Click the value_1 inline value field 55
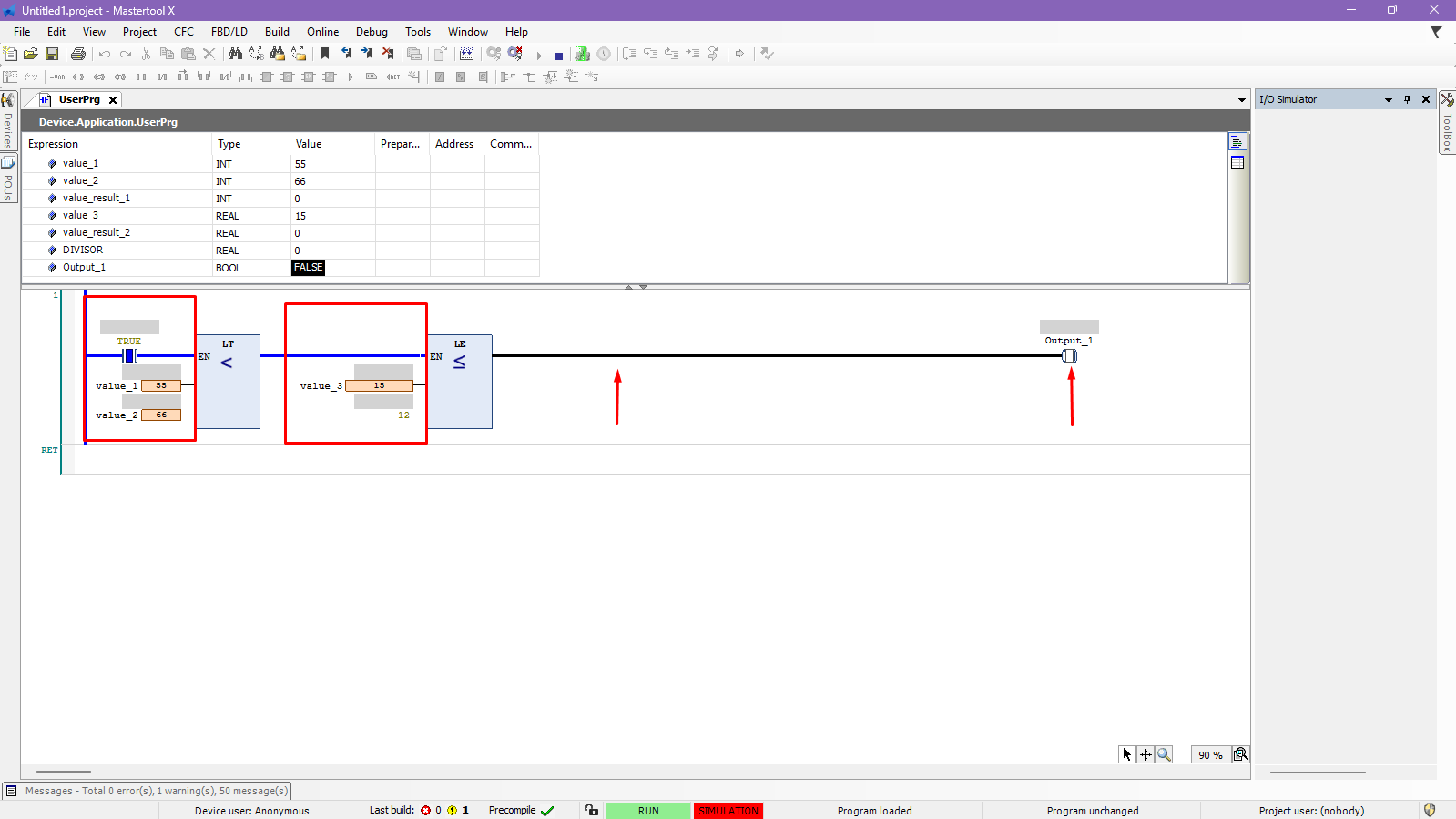The image size is (1456, 819). [x=161, y=386]
